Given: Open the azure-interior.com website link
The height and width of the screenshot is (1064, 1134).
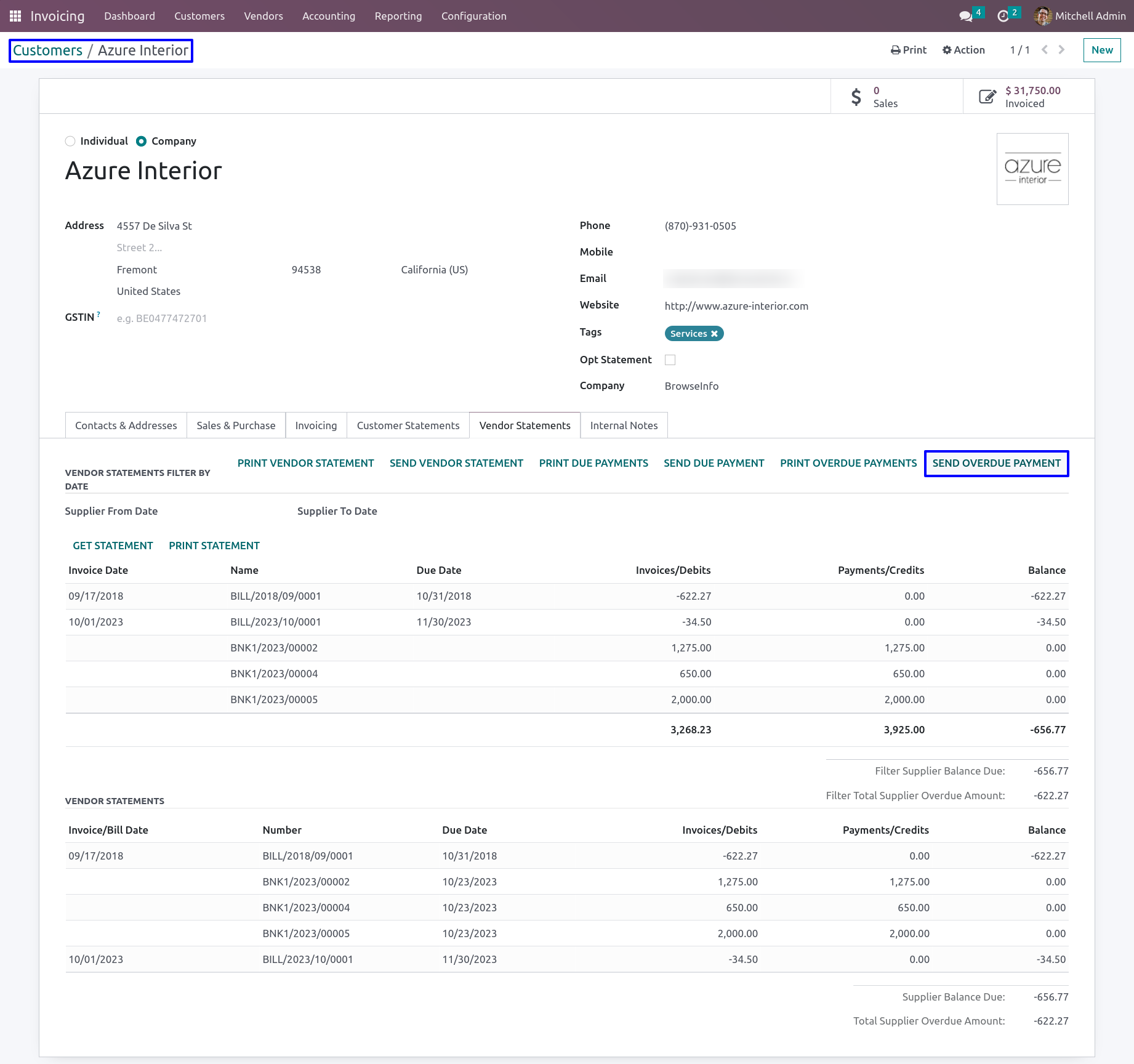Looking at the screenshot, I should pos(736,306).
